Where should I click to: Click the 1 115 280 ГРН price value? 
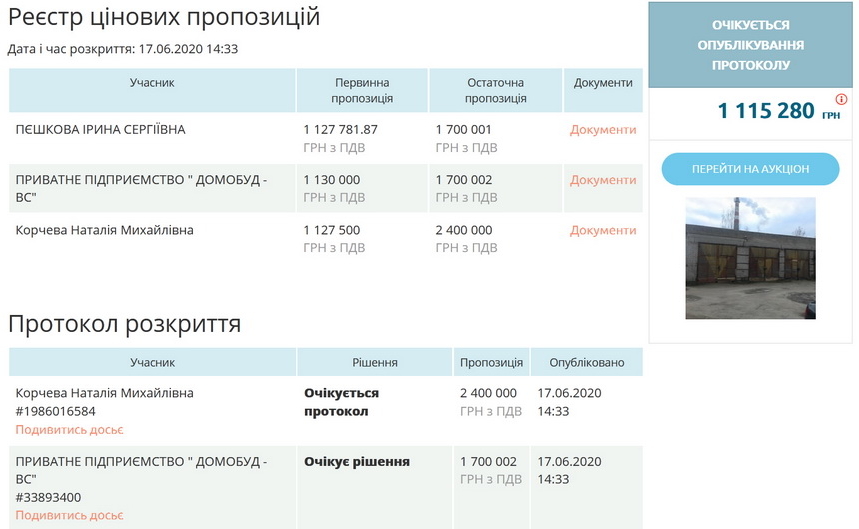click(767, 111)
